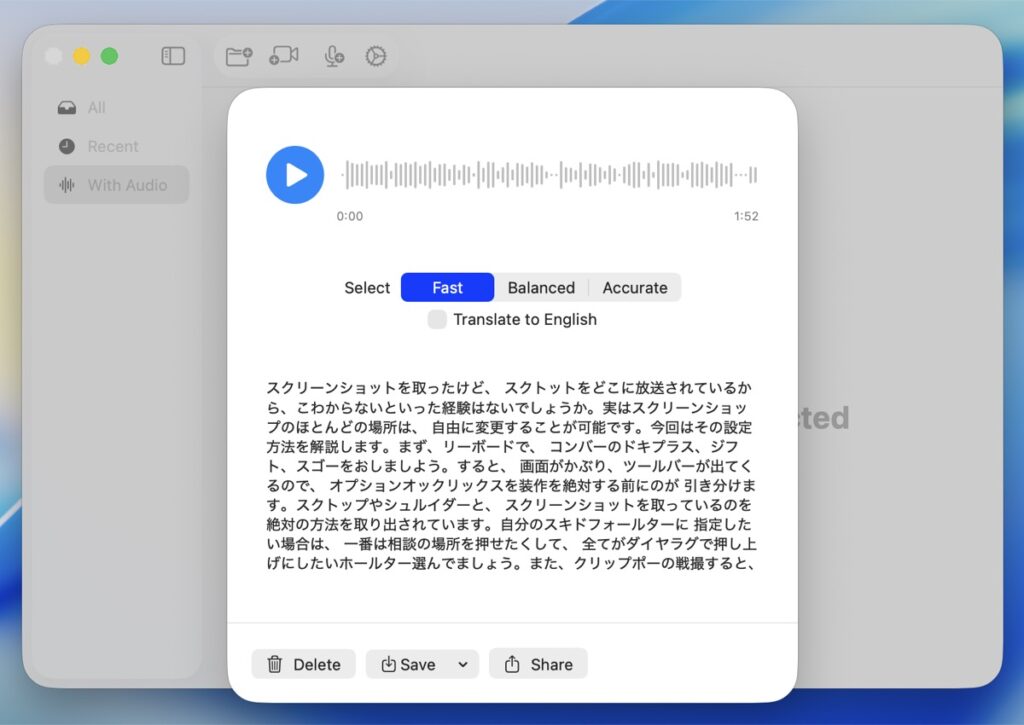The height and width of the screenshot is (725, 1024).
Task: Select the Fast transcription mode
Action: 447,287
